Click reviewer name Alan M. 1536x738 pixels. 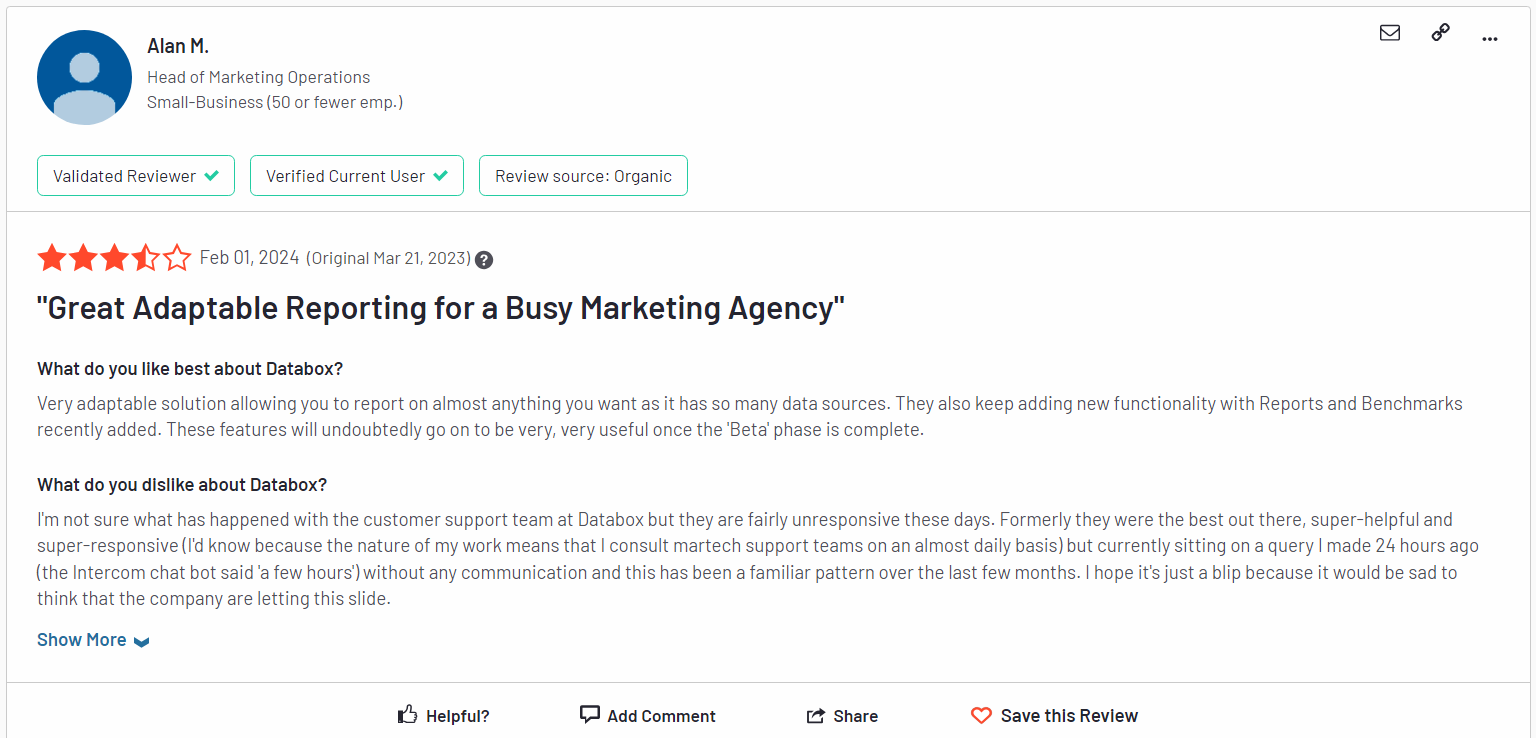coord(178,46)
